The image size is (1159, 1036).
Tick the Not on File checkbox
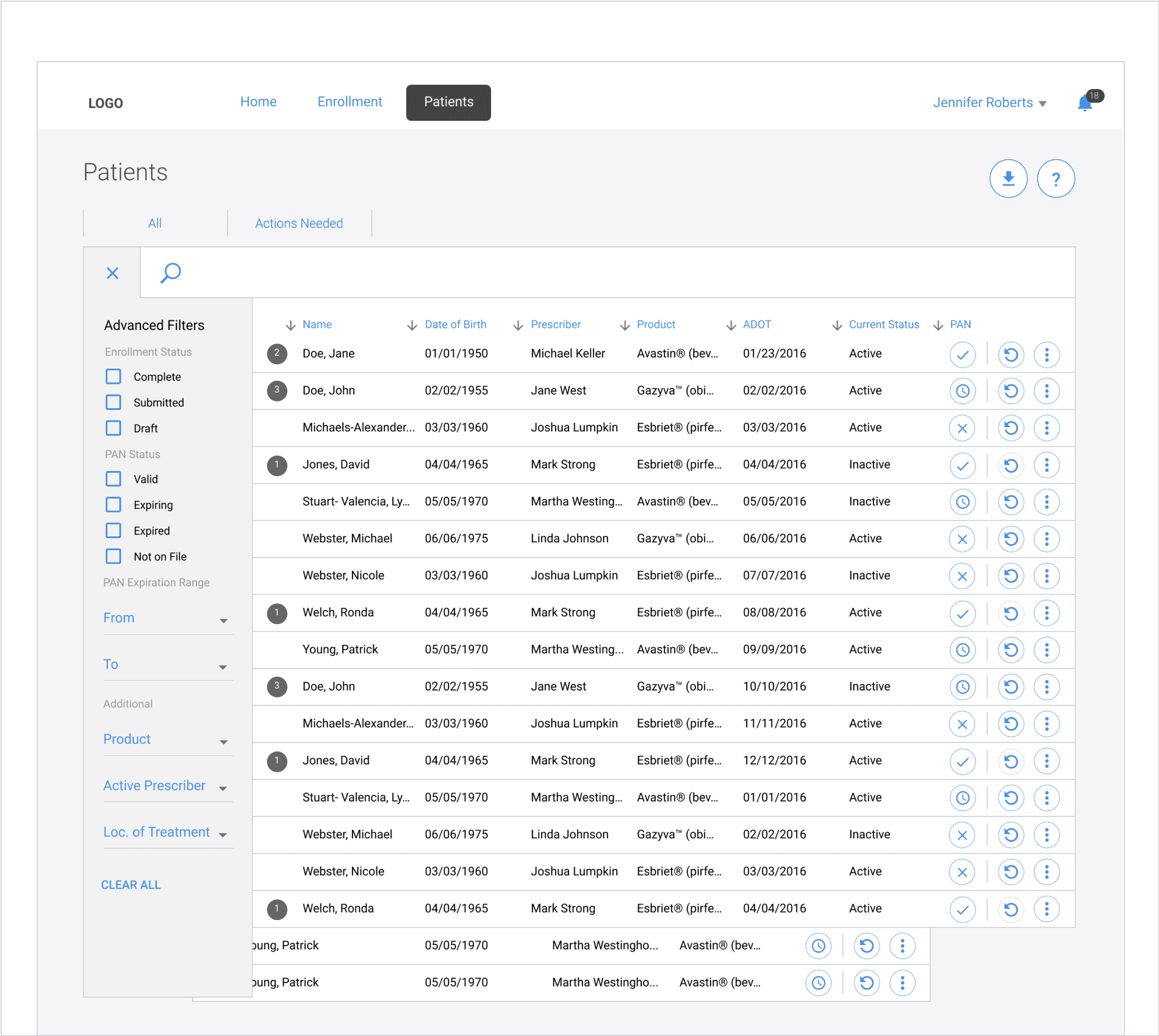click(113, 556)
